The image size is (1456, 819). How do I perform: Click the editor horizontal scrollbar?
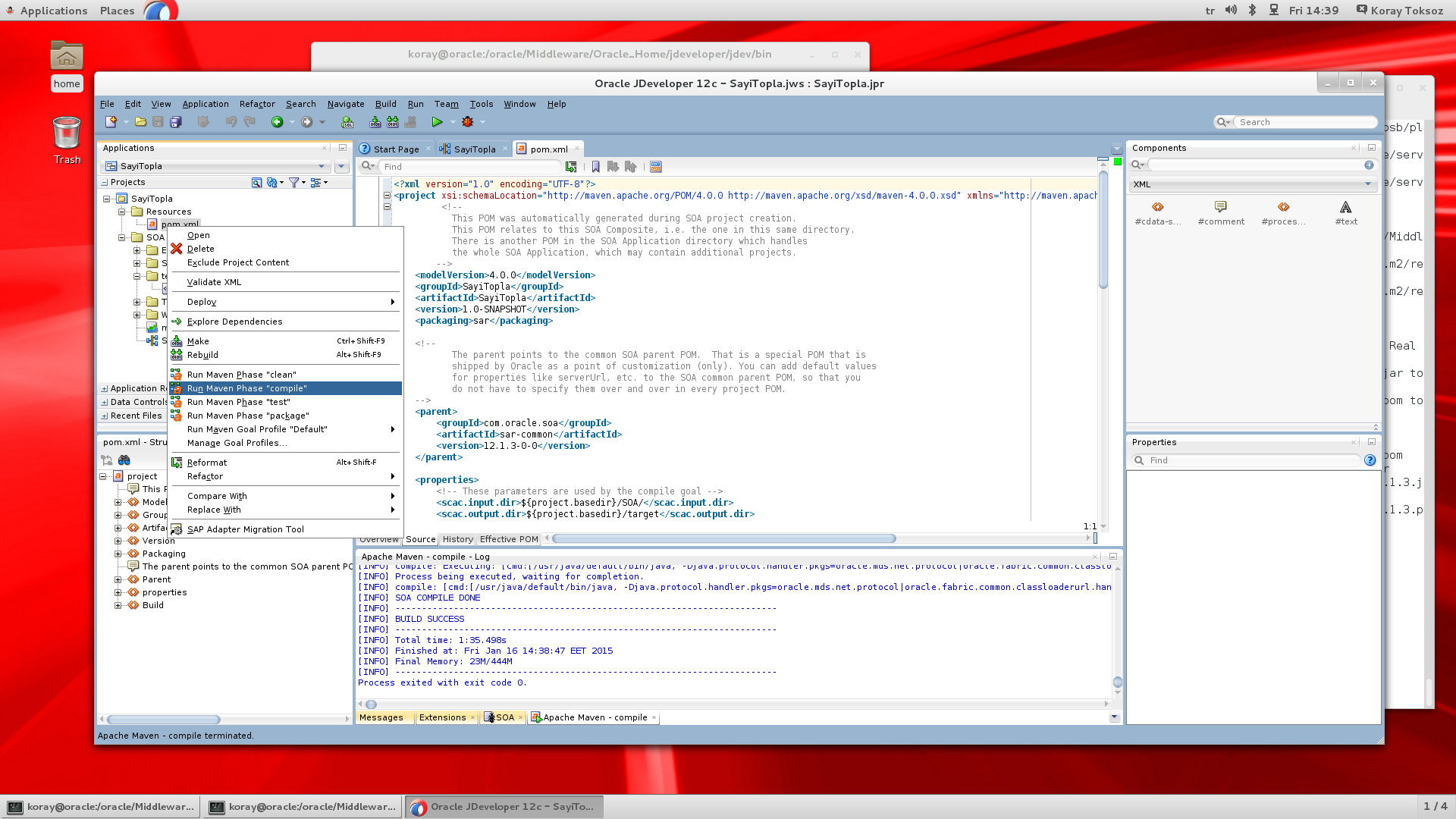click(x=724, y=538)
